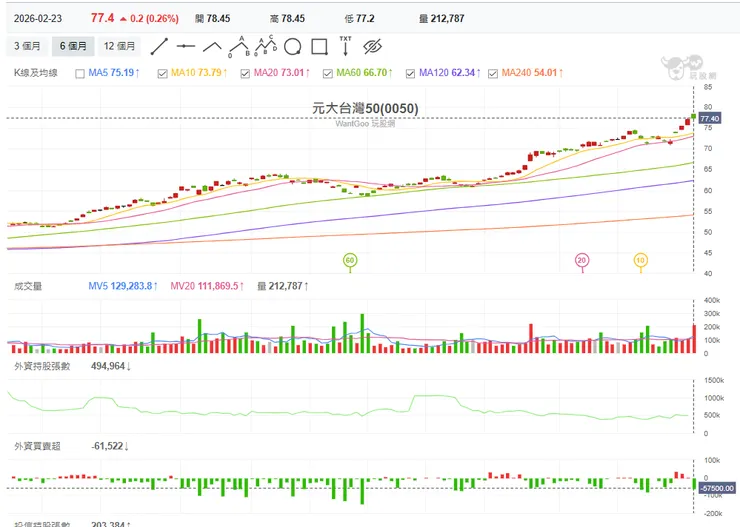The image size is (740, 527).
Task: Click the 77.40 current price label
Action: coord(709,118)
